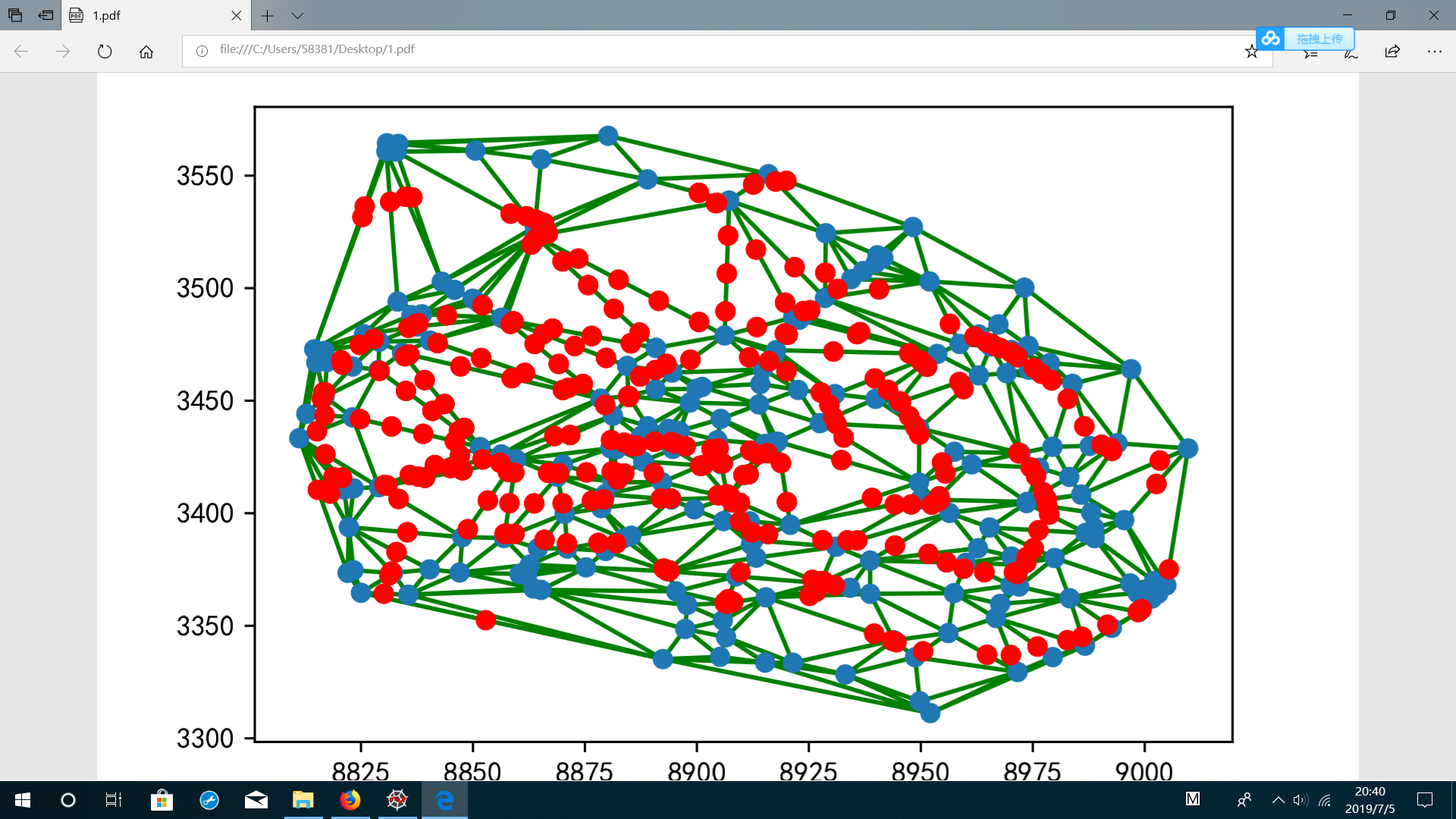This screenshot has width=1456, height=819.
Task: Open the Favorites hub list icon
Action: pyautogui.click(x=1310, y=53)
